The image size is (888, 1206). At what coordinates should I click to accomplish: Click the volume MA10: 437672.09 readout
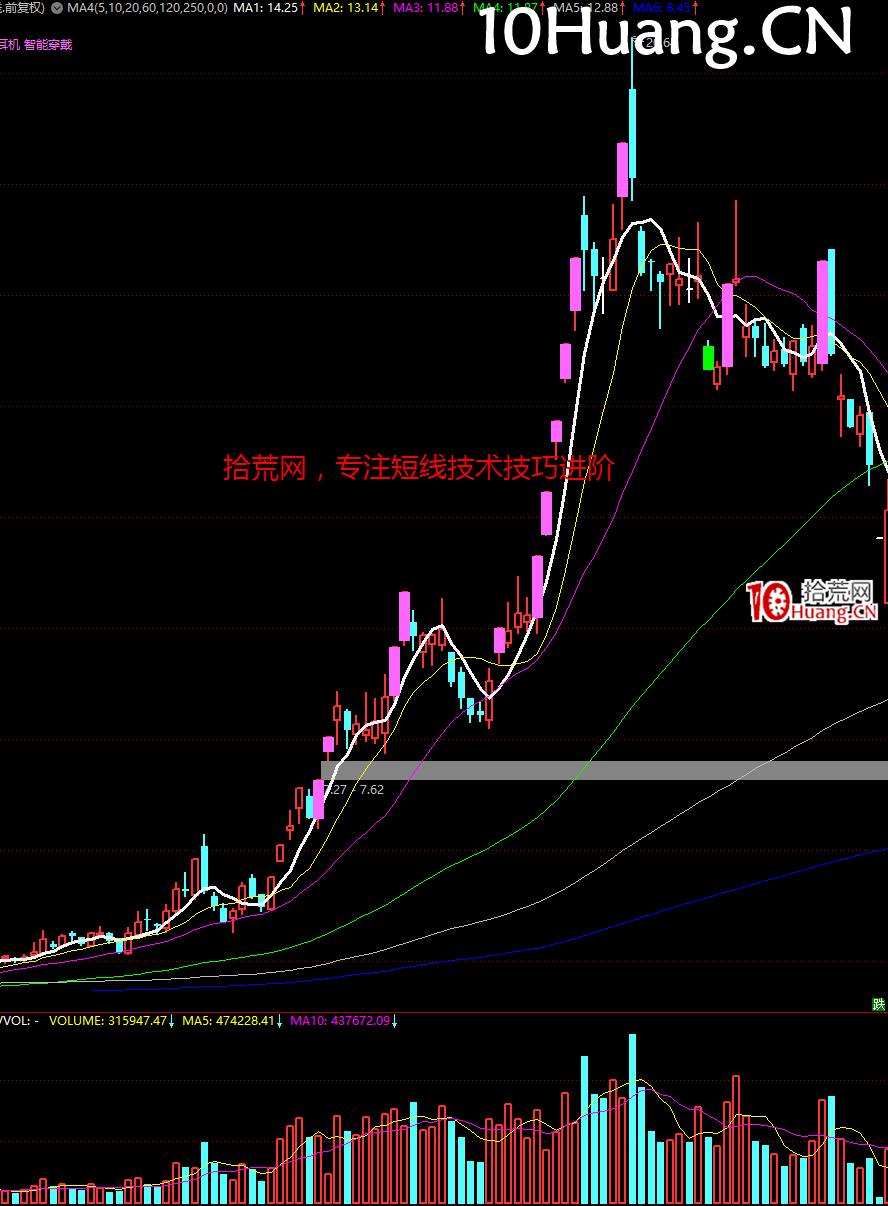point(342,1021)
